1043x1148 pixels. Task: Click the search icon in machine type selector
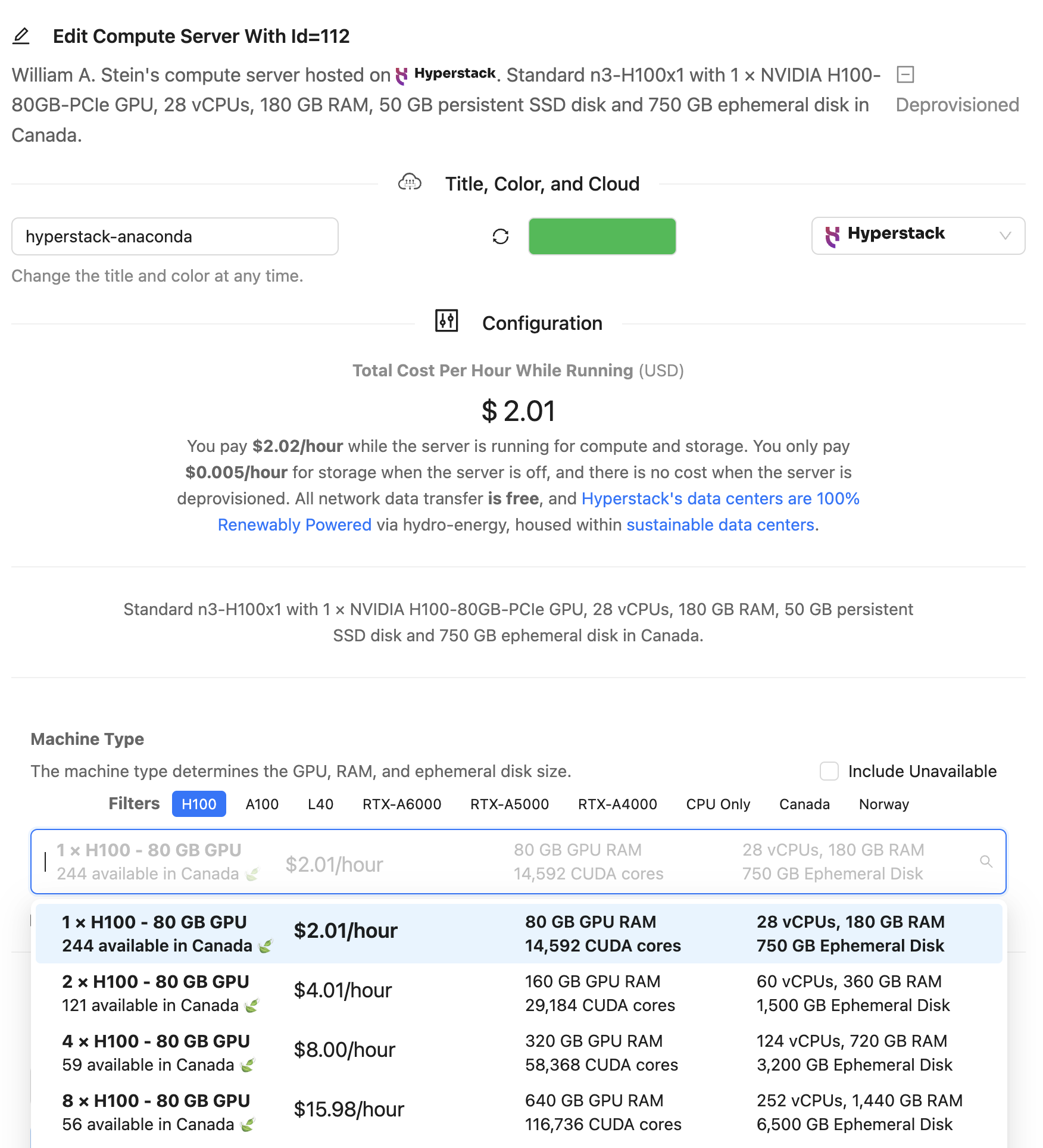986,862
